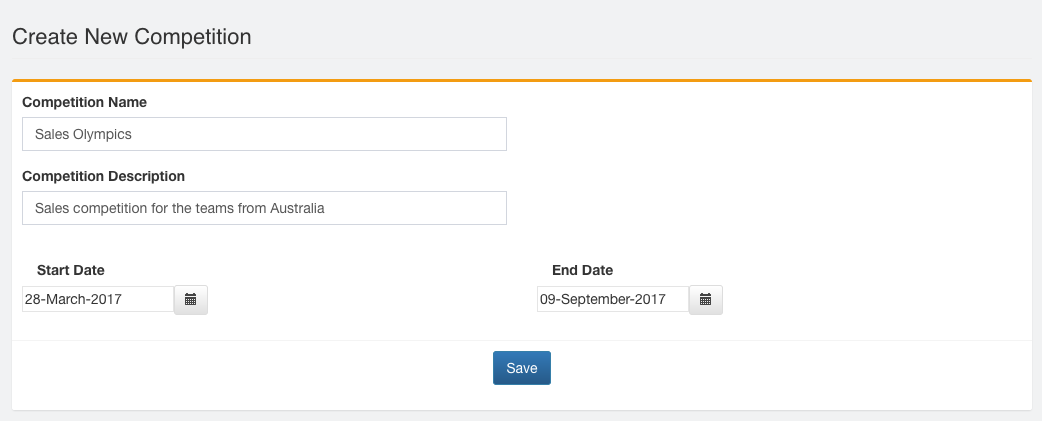Focus the Competition Name input field
1042x421 pixels.
[264, 134]
